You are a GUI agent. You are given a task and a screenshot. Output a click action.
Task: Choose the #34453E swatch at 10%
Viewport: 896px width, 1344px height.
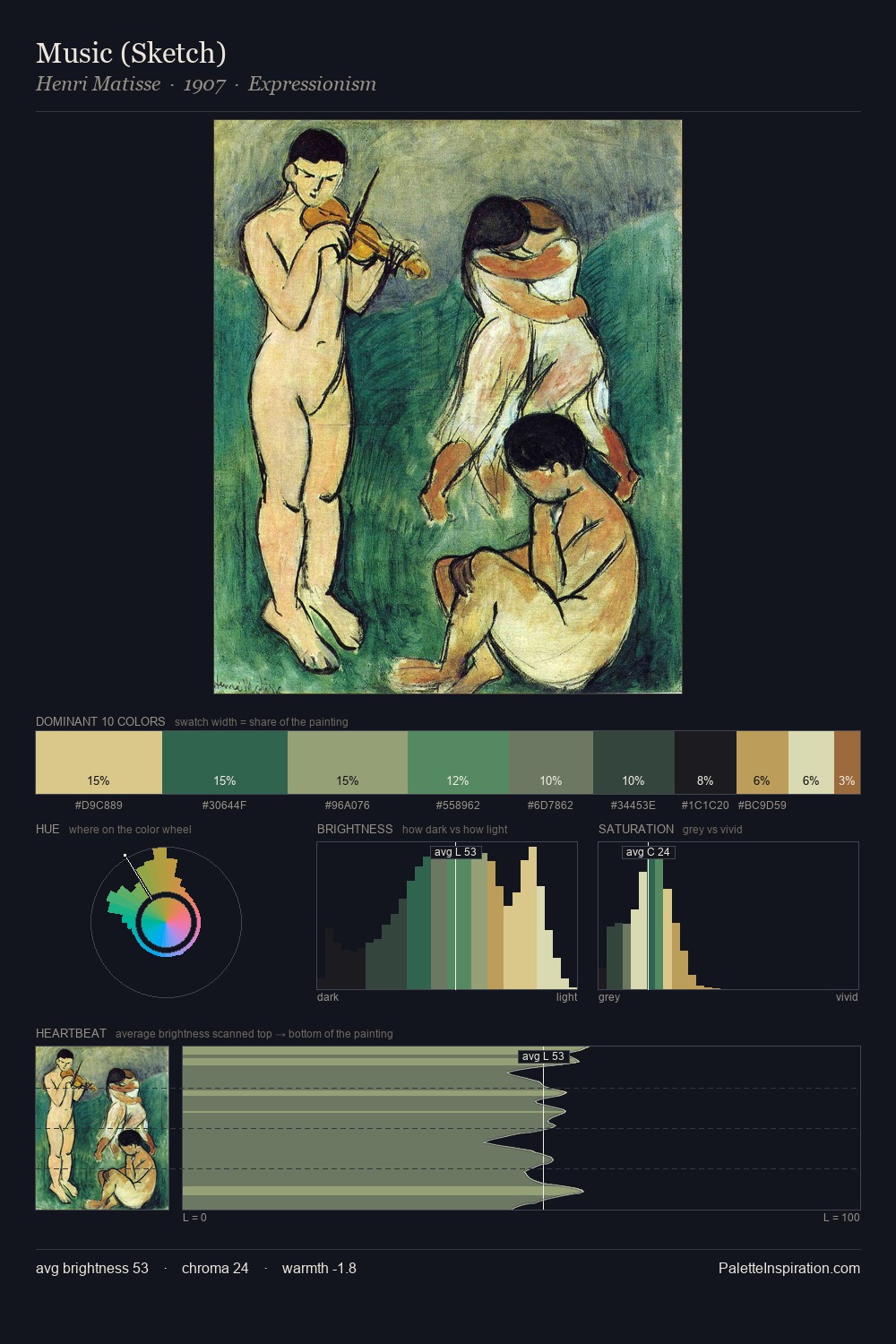pyautogui.click(x=633, y=762)
